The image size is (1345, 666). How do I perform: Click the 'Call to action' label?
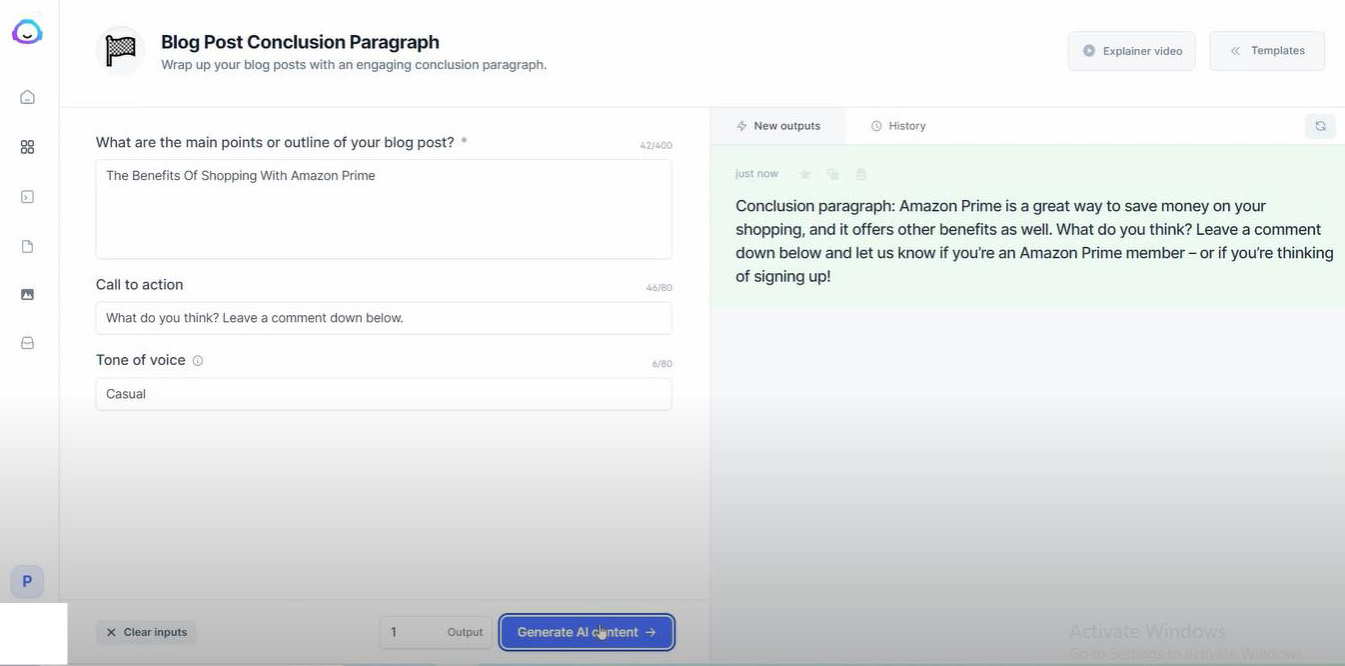click(139, 285)
